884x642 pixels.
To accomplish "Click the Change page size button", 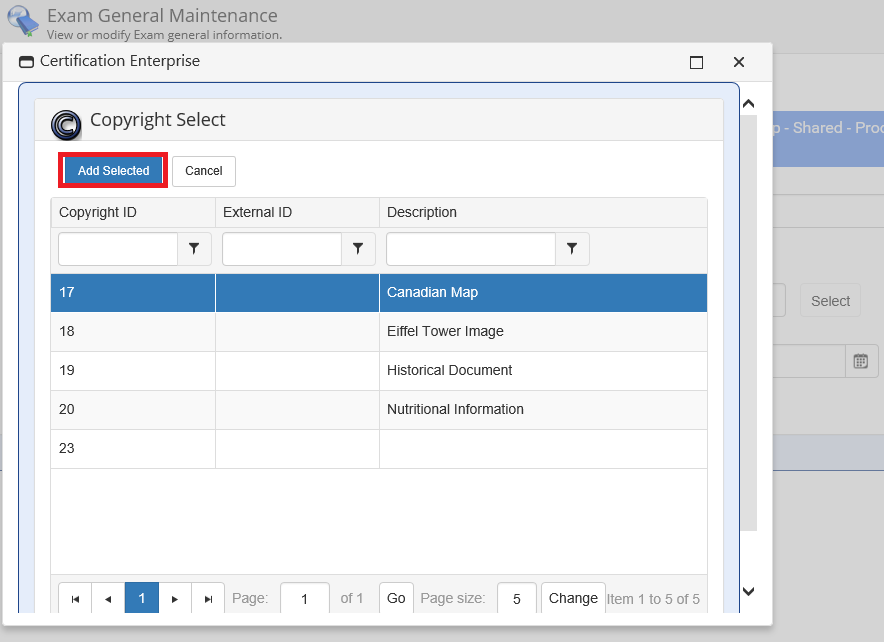I will click(x=573, y=599).
